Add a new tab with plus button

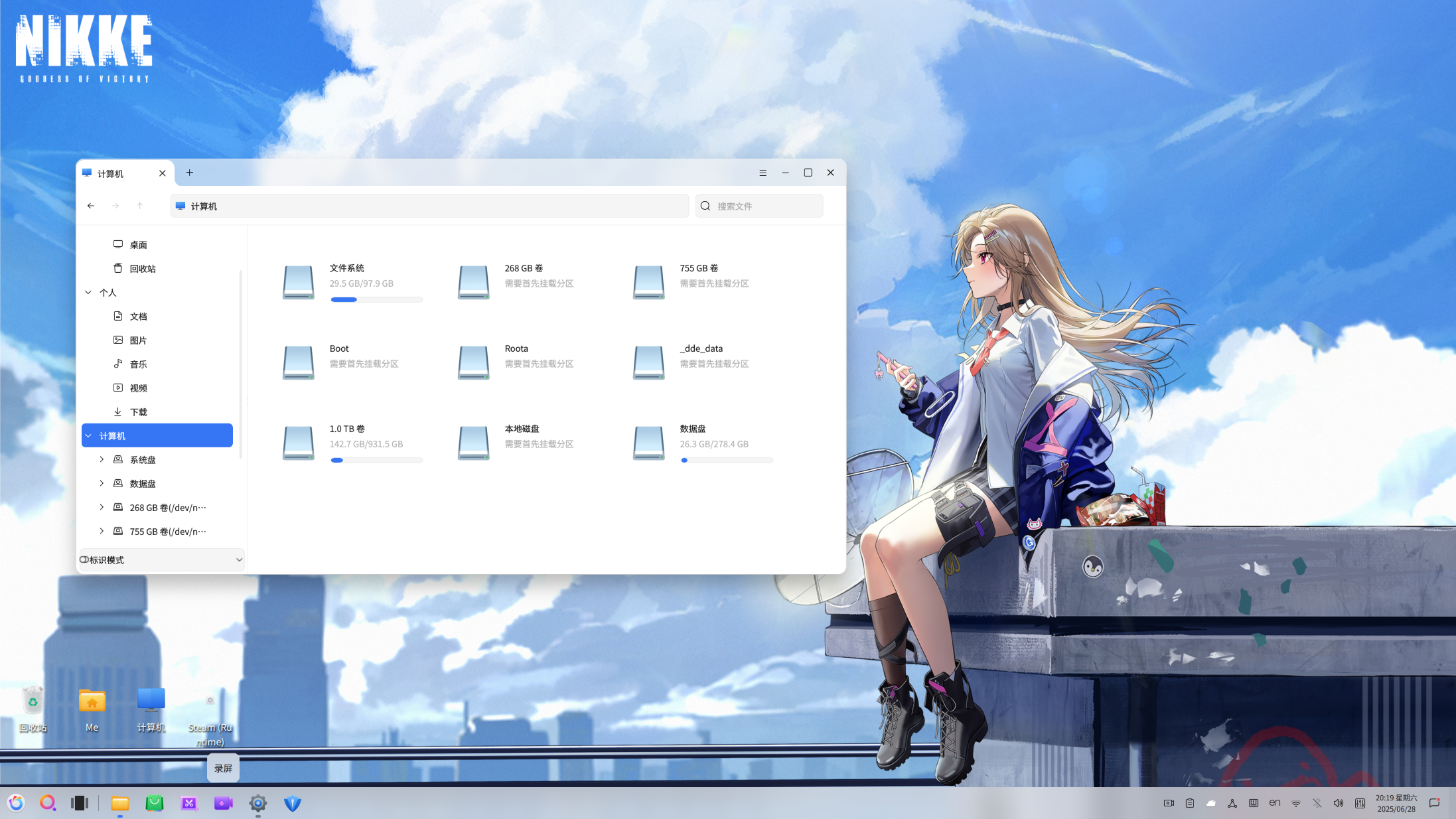pyautogui.click(x=190, y=173)
